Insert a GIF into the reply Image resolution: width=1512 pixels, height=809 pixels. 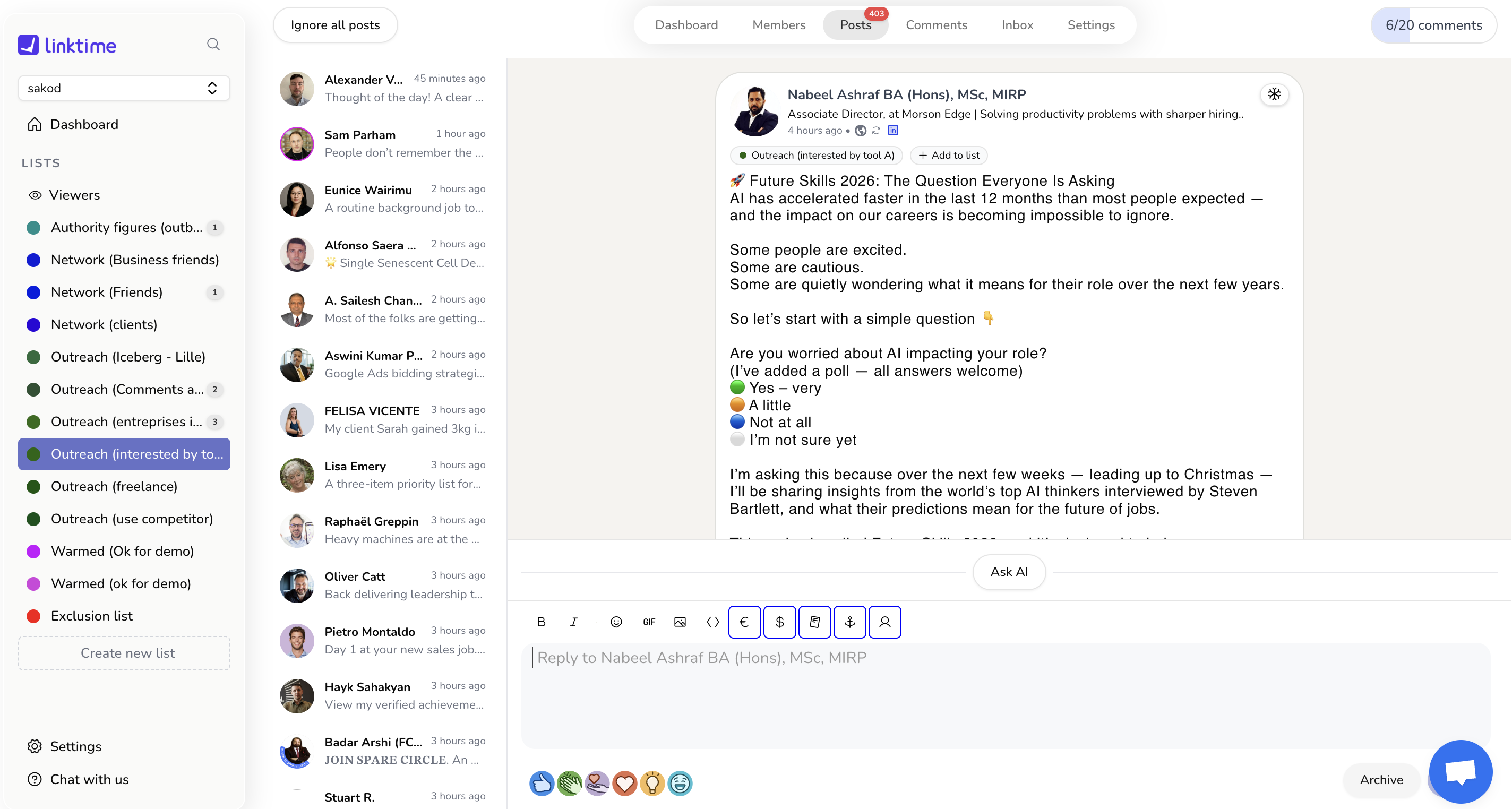click(x=649, y=622)
